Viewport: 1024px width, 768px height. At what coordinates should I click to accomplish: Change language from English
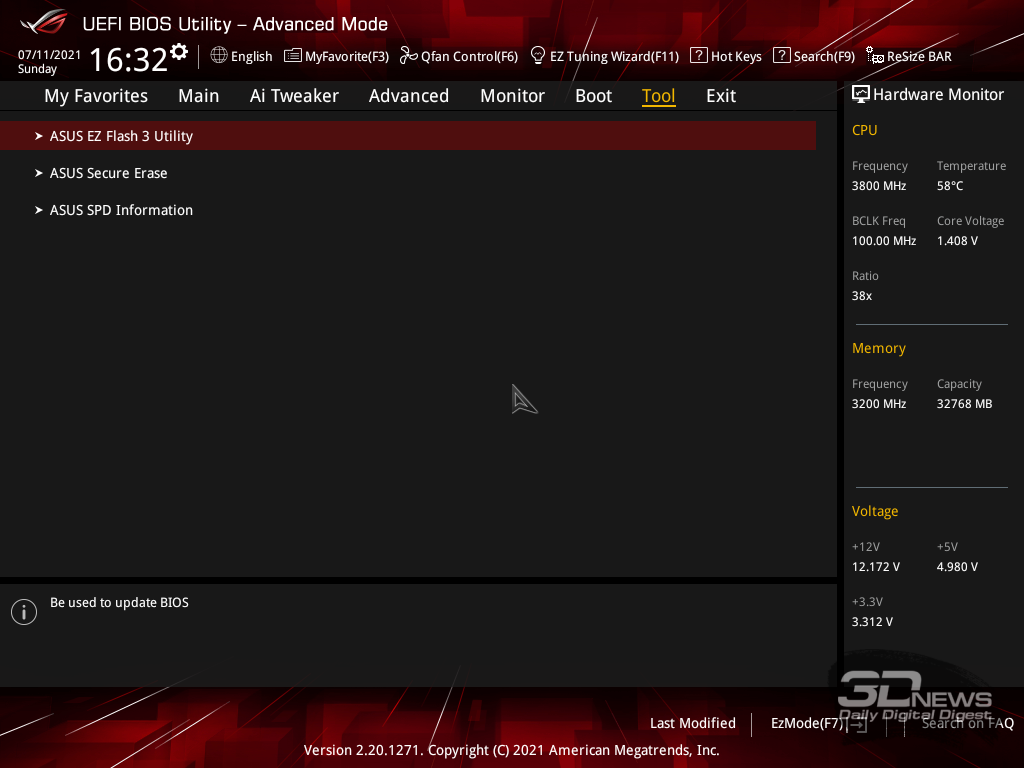251,57
